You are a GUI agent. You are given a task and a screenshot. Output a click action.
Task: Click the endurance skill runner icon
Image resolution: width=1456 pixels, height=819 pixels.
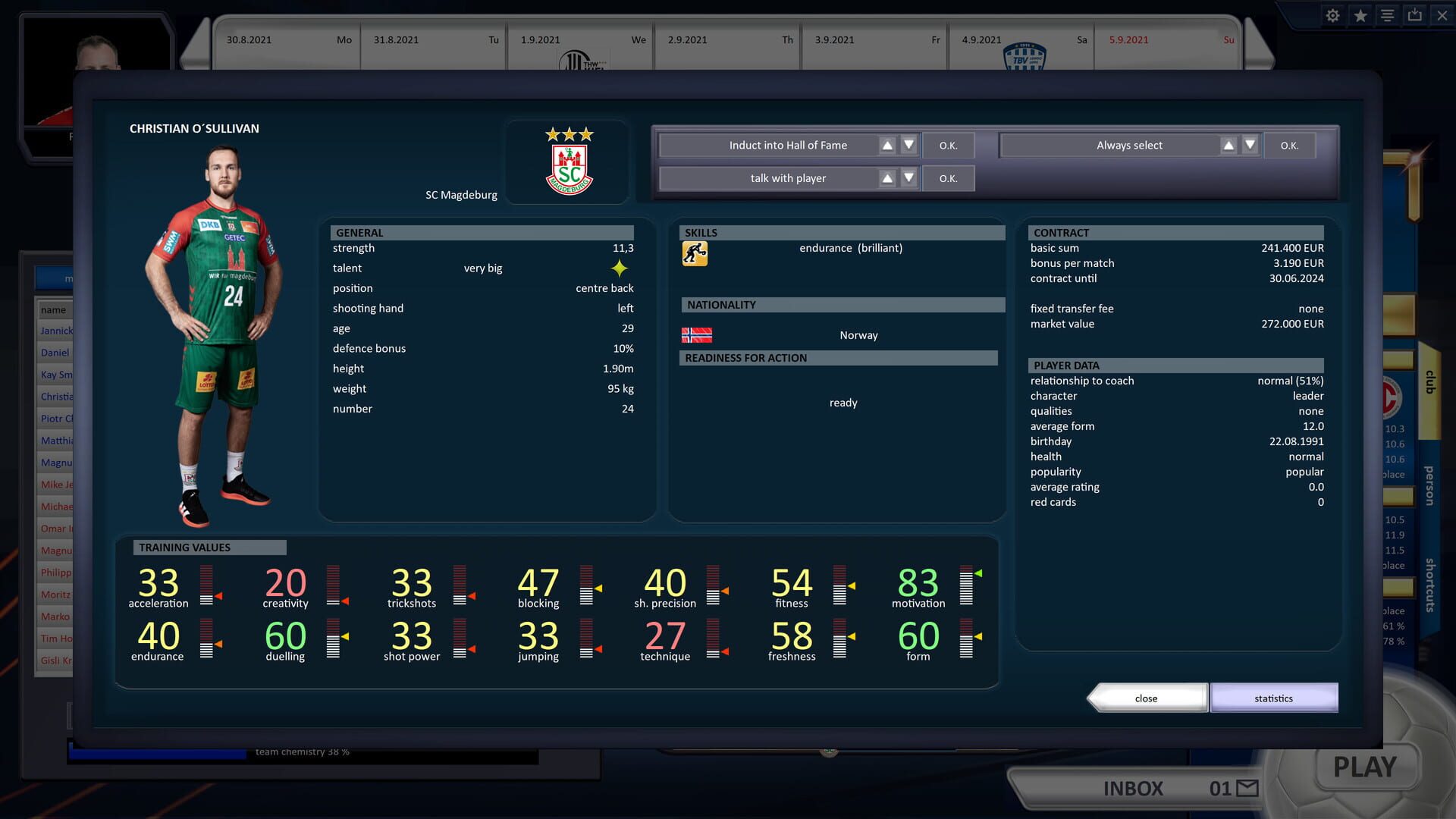coord(696,253)
